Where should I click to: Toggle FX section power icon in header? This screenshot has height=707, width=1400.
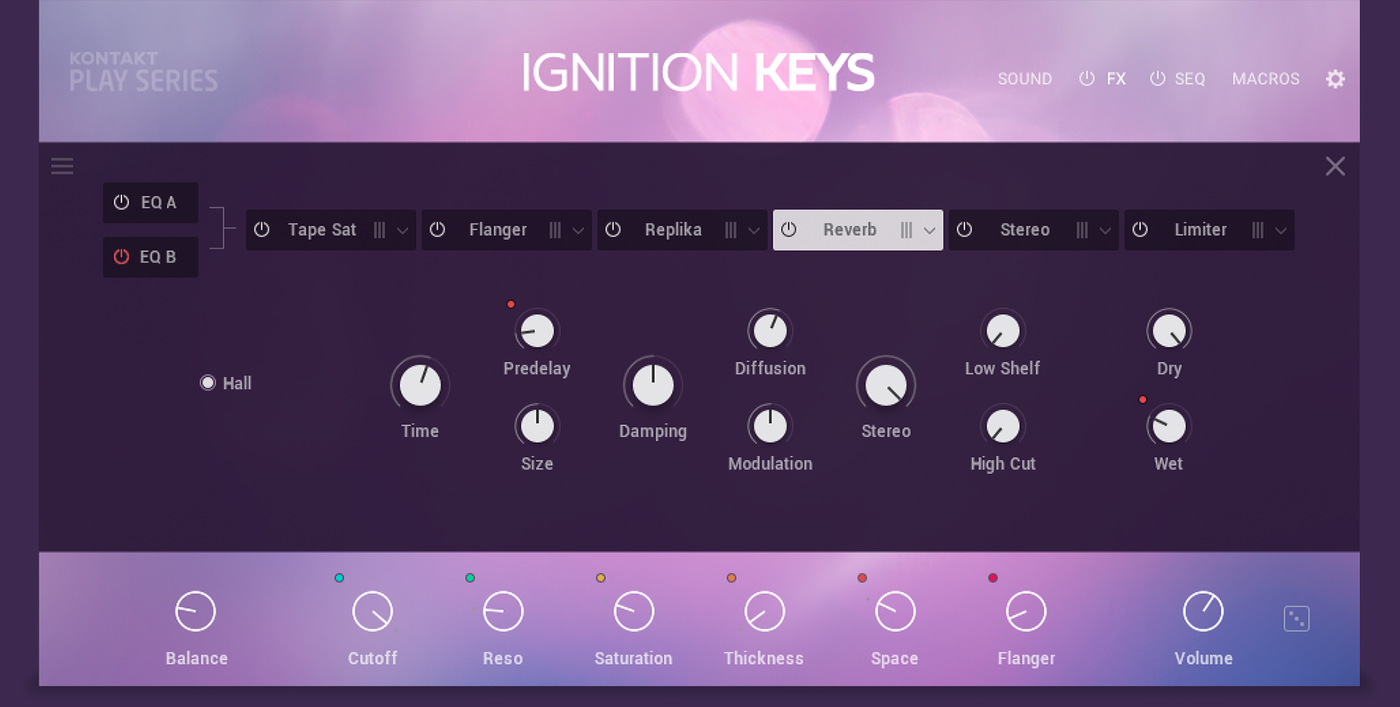click(1087, 78)
